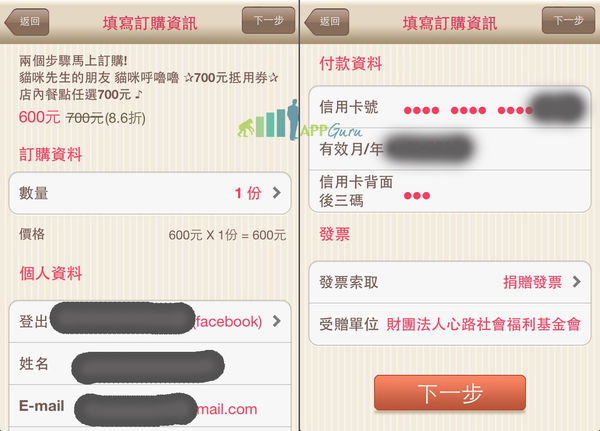Tap the left screen top 下一步 button

coord(269,21)
